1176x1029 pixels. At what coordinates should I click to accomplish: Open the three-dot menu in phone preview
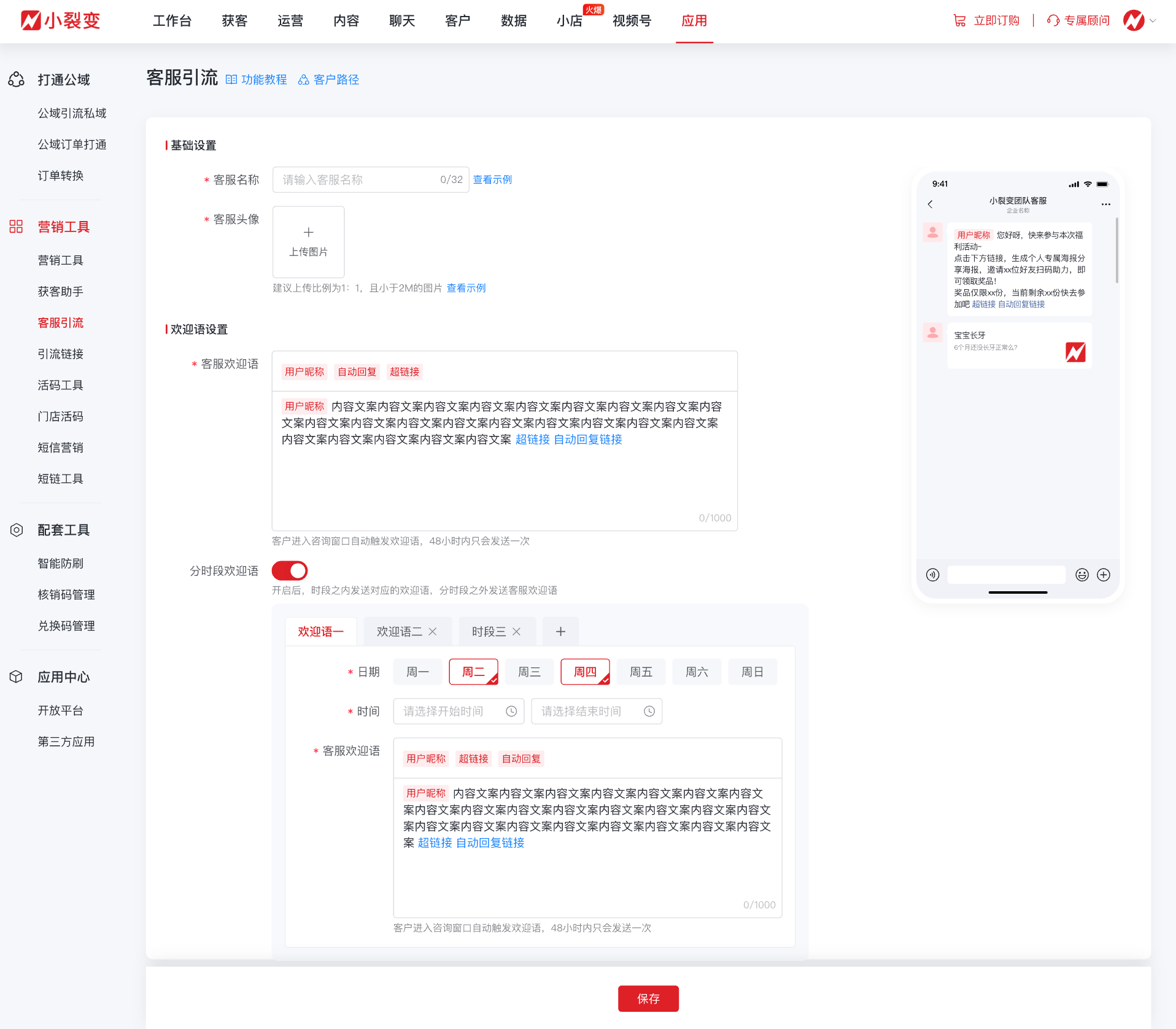click(1105, 204)
